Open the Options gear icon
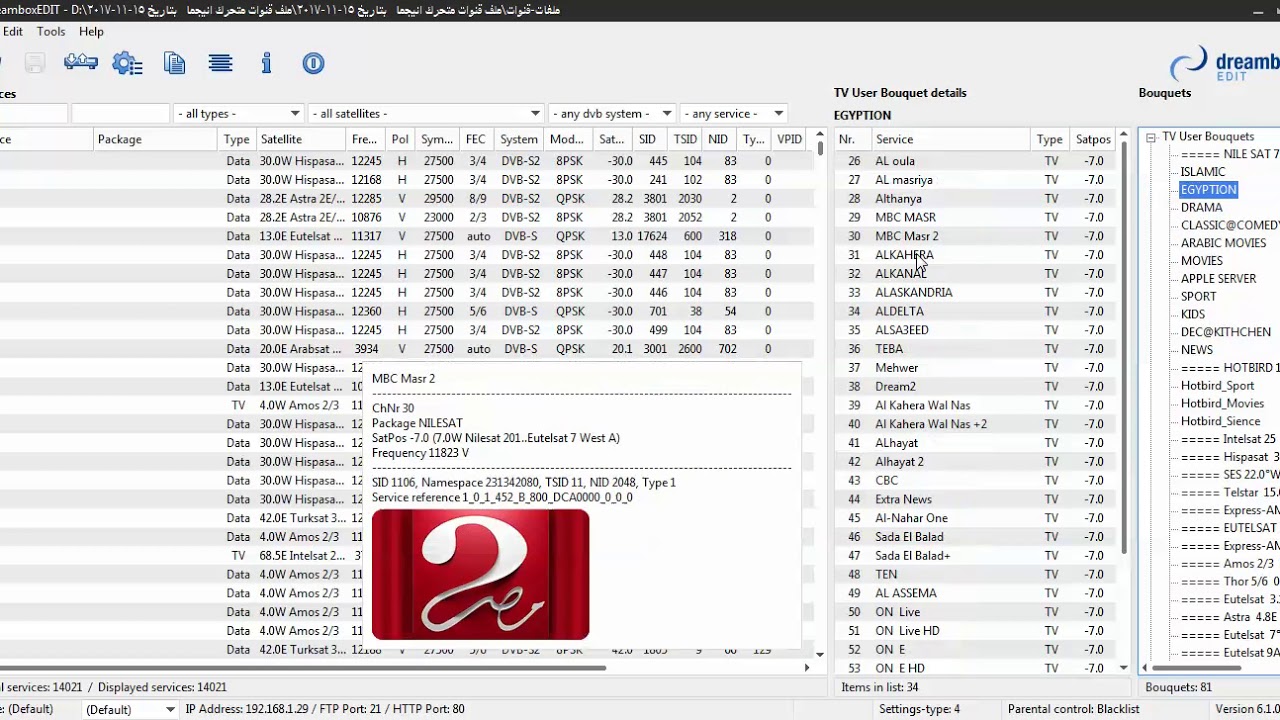This screenshot has height=720, width=1280. [127, 63]
